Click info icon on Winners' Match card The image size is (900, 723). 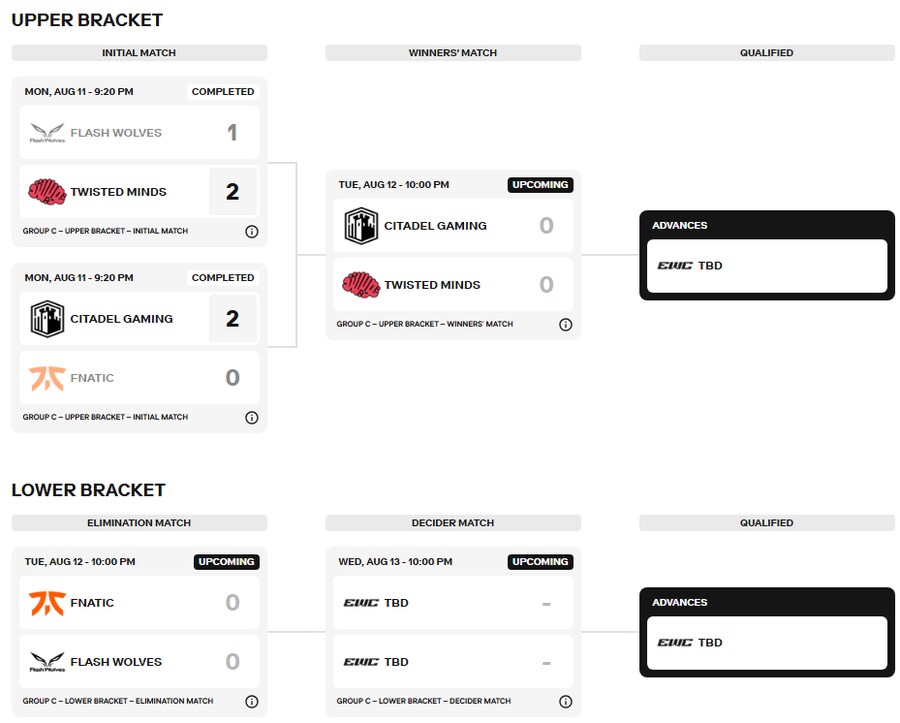click(x=565, y=324)
